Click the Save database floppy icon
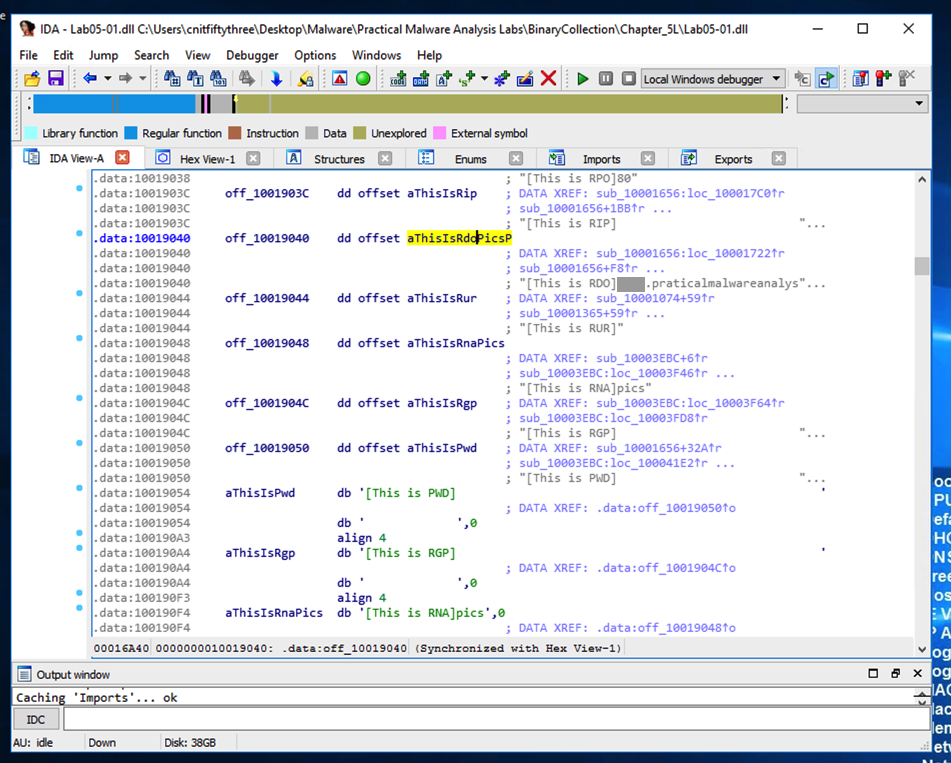The width and height of the screenshot is (951, 763). click(x=56, y=79)
